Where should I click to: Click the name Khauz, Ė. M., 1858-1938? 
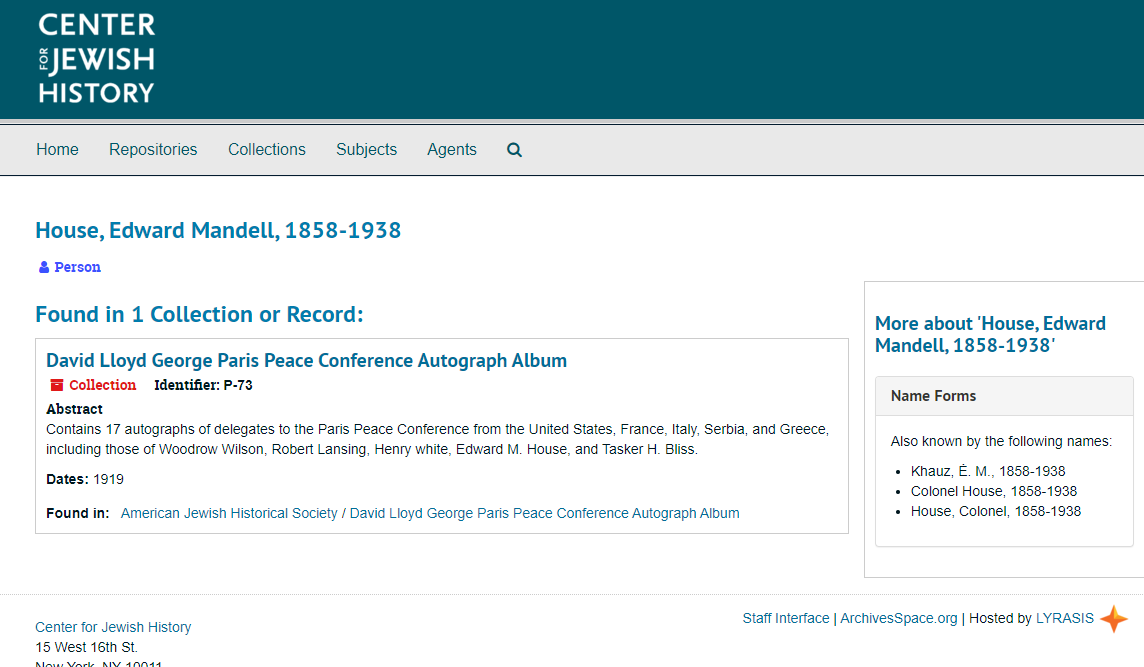(x=988, y=471)
